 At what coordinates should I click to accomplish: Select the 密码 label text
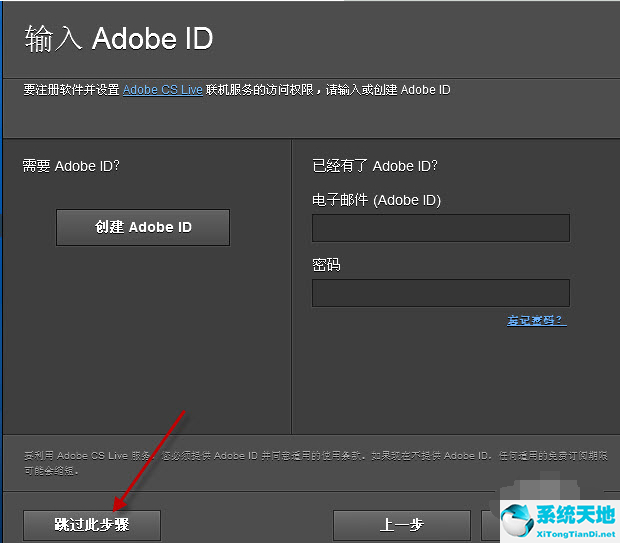[326, 265]
